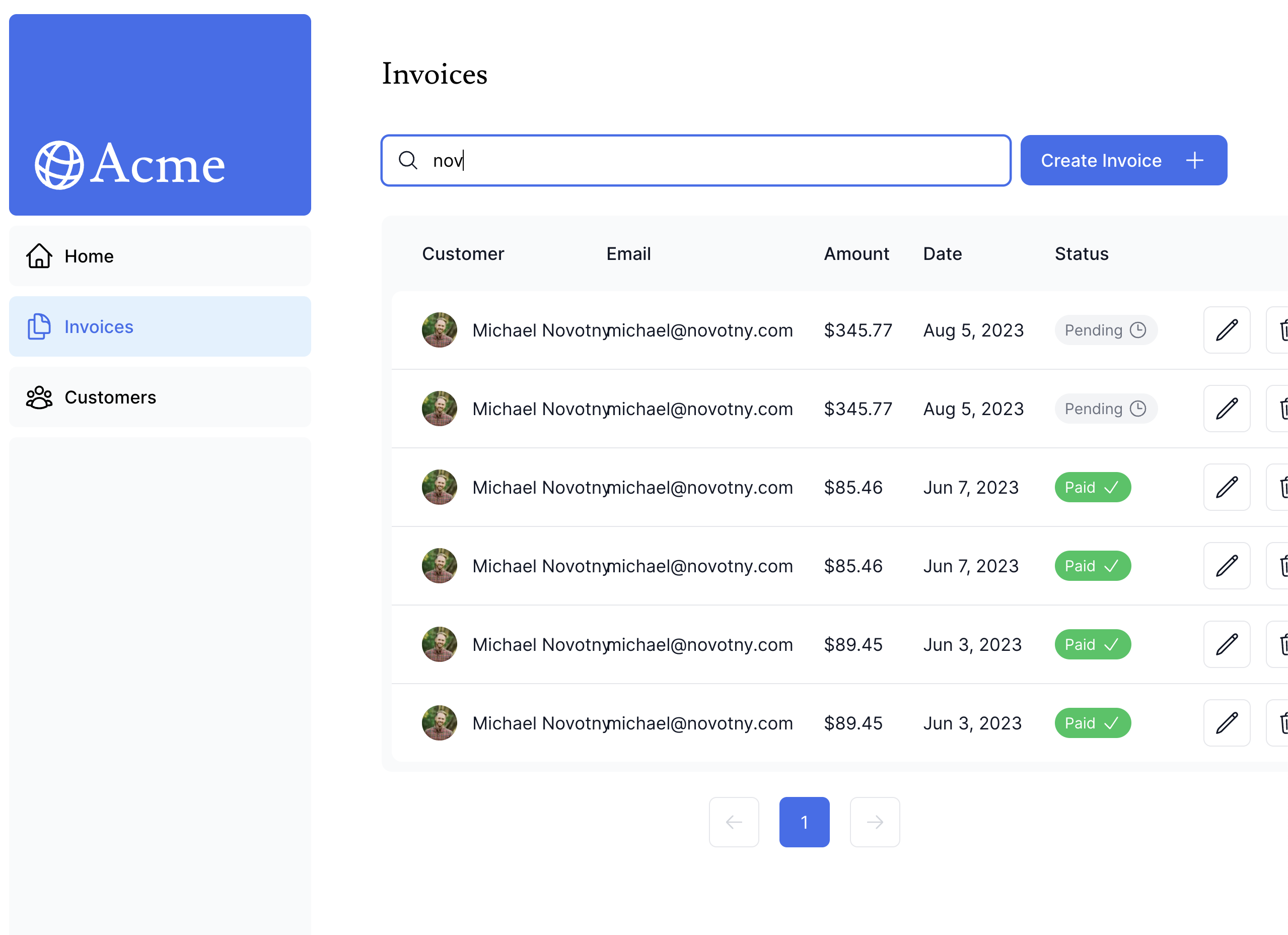
Task: Click the previous page arrow
Action: (x=733, y=822)
